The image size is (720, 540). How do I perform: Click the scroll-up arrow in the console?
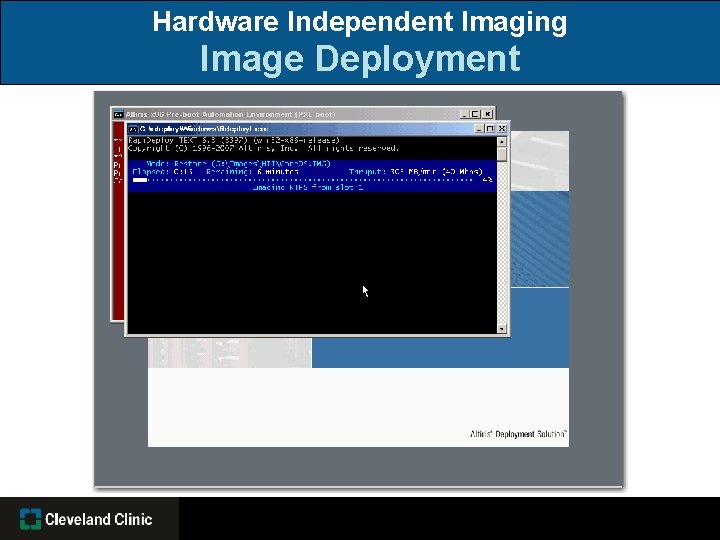coord(501,141)
